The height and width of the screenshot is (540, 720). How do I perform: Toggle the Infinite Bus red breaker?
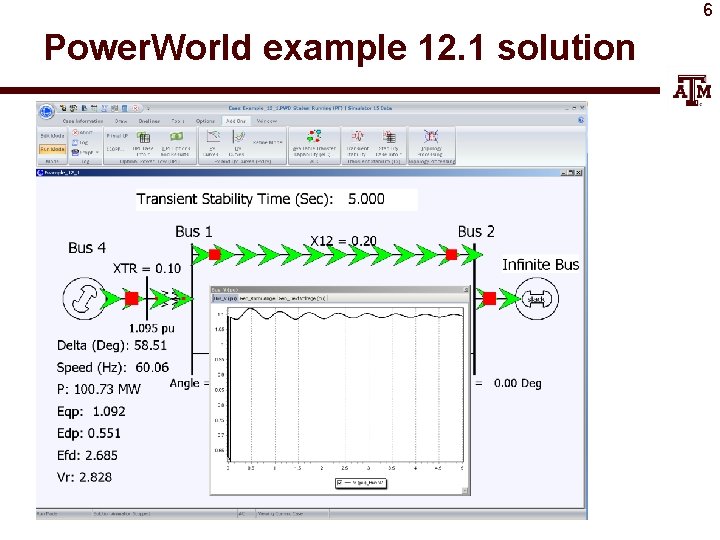click(x=489, y=298)
